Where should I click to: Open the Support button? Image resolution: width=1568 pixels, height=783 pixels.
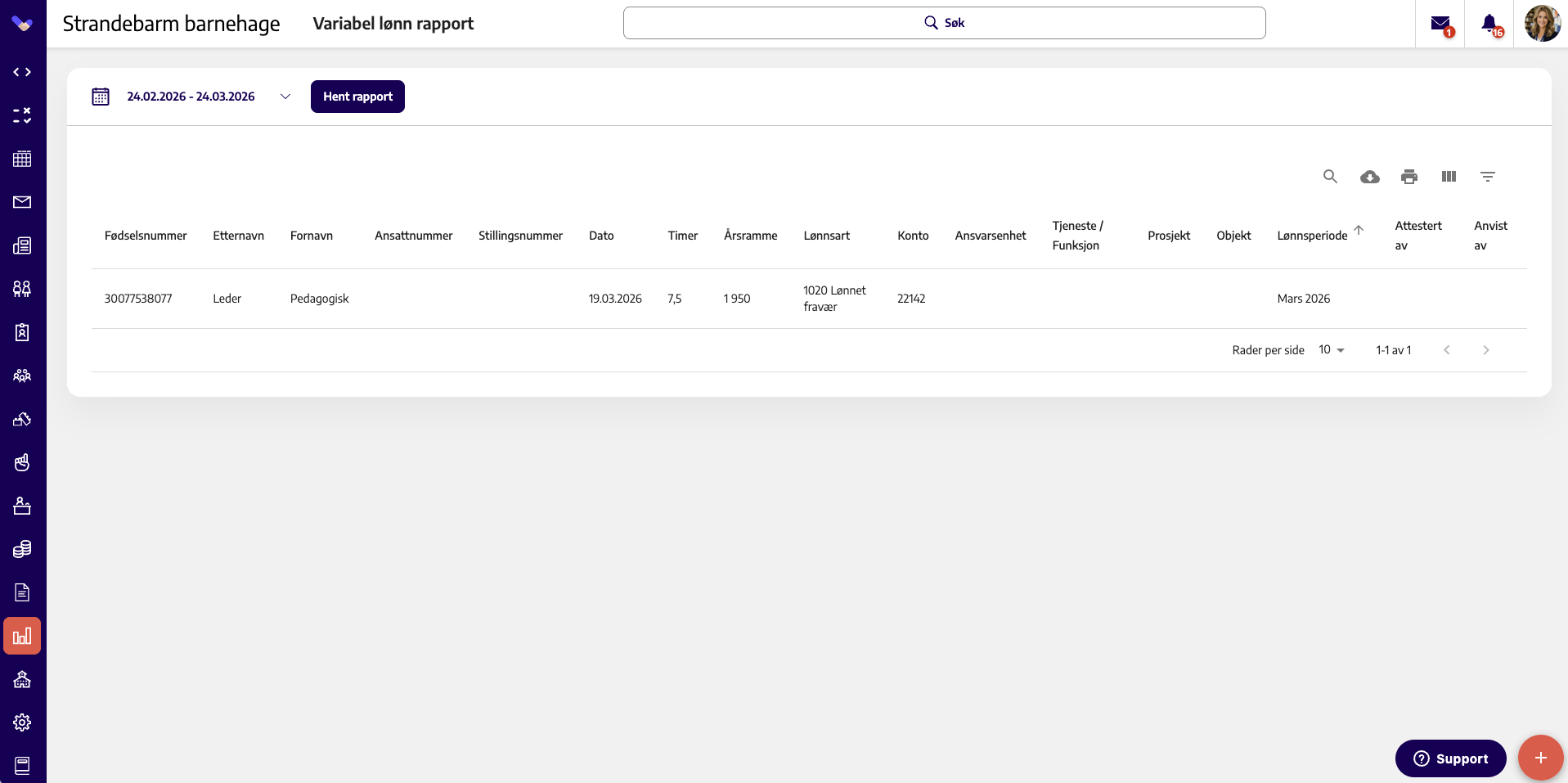1451,758
